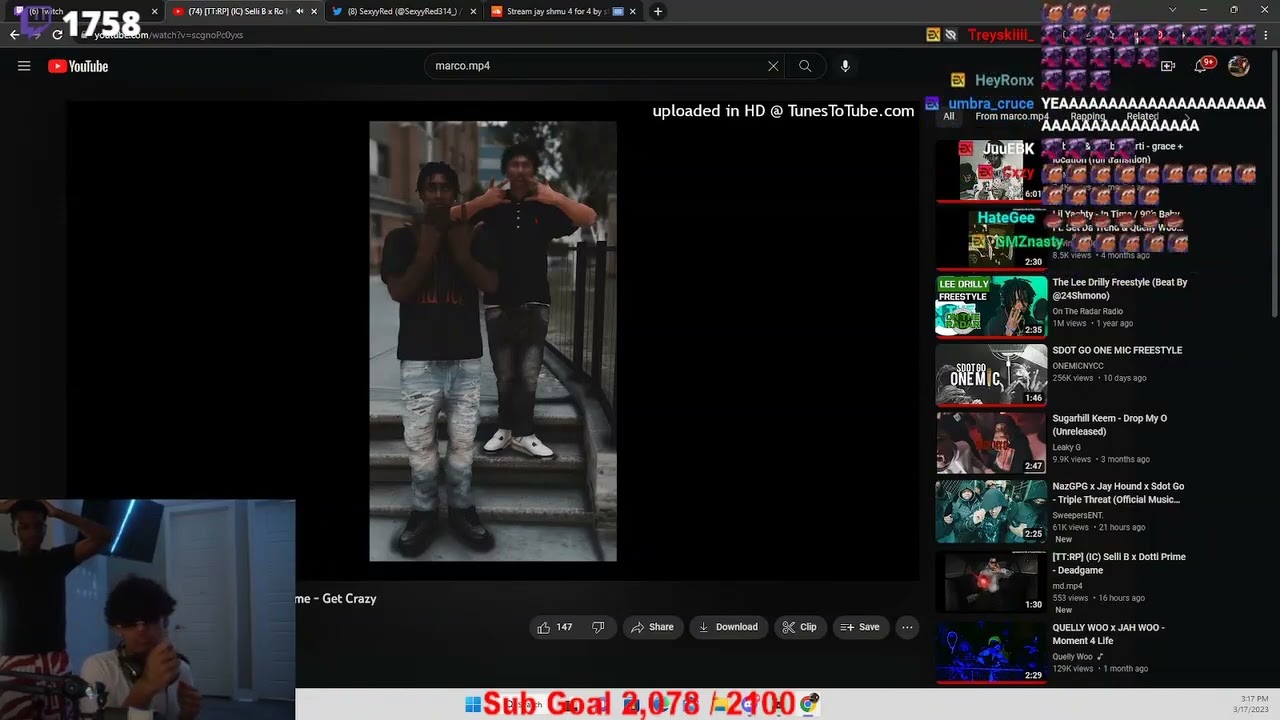Go back with the browser back arrow
1280x720 pixels.
[x=14, y=34]
